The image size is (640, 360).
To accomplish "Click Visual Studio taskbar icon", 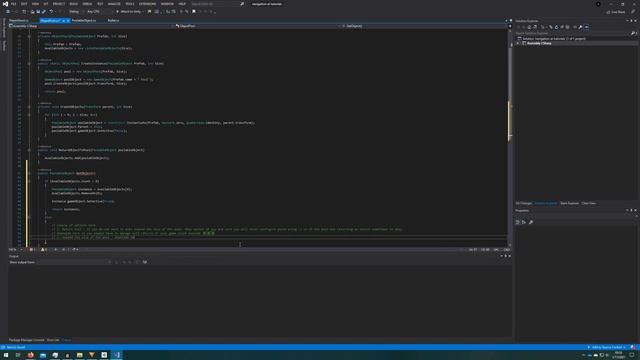I will [x=117, y=355].
